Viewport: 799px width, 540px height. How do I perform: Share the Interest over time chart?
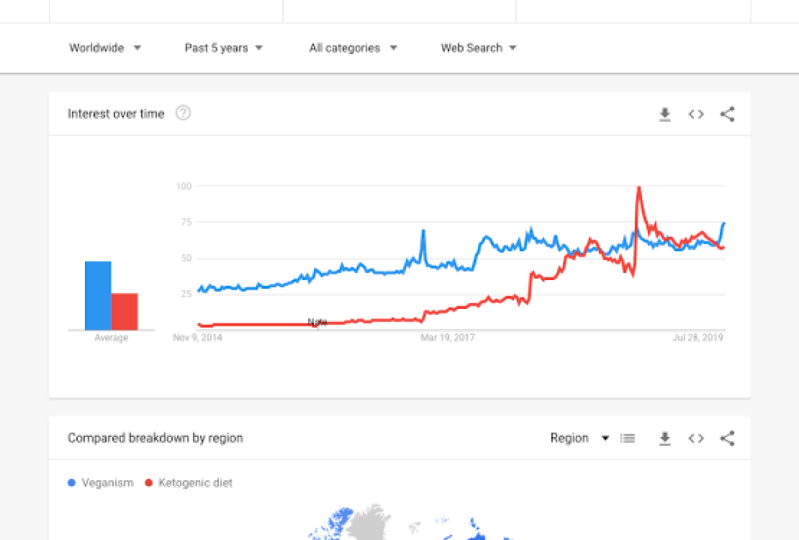[728, 114]
